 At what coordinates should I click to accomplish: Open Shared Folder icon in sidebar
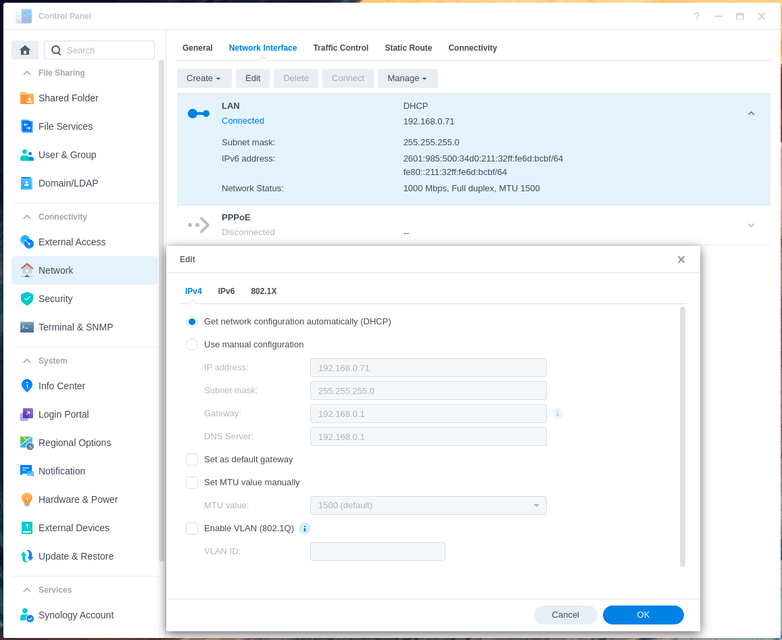[26, 98]
